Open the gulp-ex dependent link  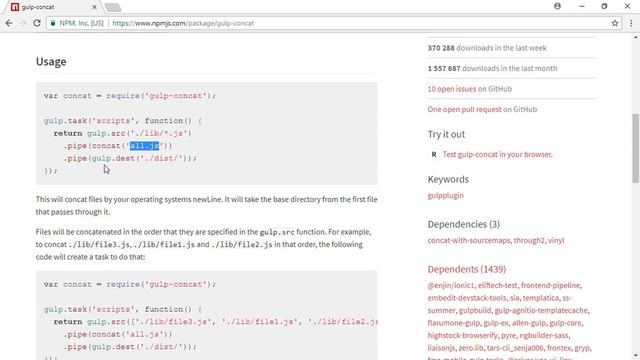pos(496,323)
